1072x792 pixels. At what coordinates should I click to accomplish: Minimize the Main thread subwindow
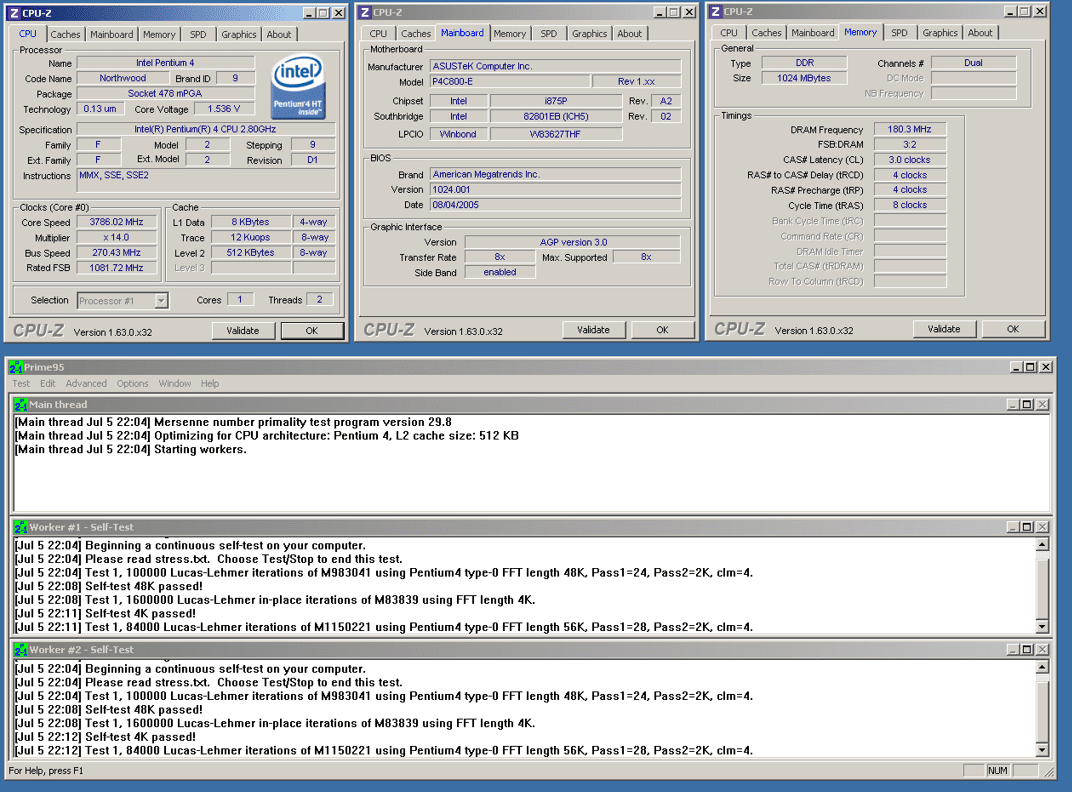[x=1013, y=405]
